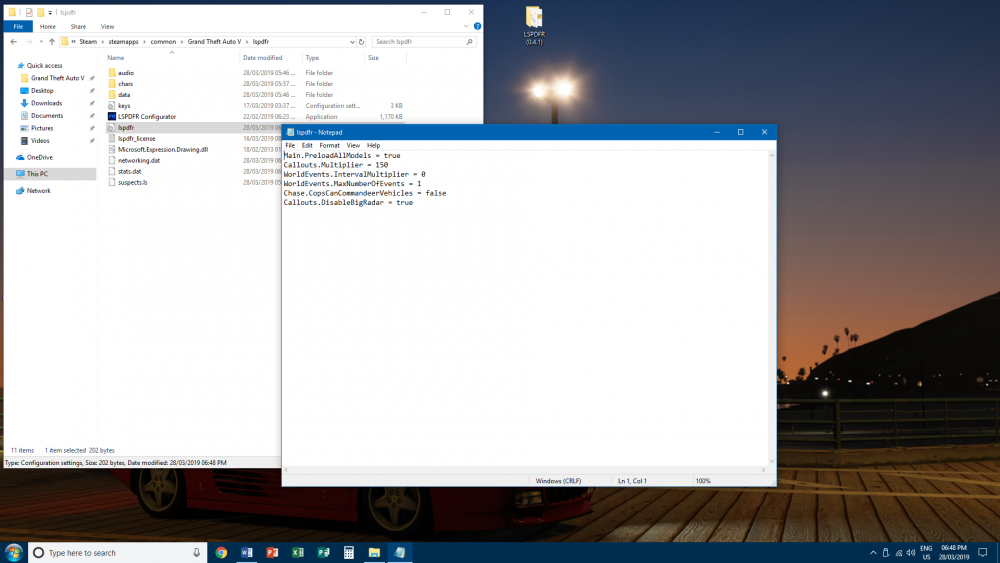Open the blue File button in Explorer

[x=18, y=27]
